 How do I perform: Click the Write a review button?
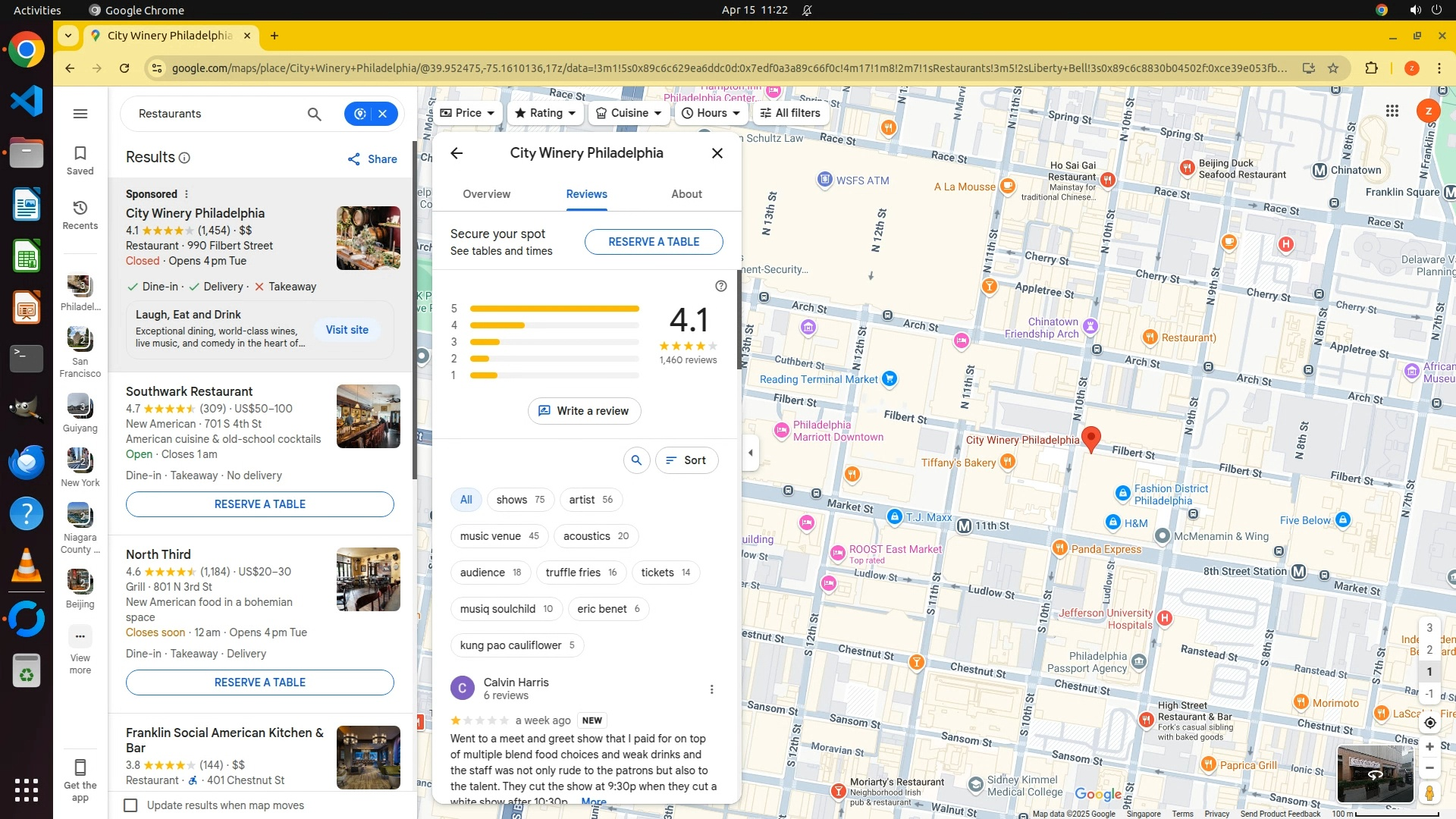pyautogui.click(x=584, y=411)
